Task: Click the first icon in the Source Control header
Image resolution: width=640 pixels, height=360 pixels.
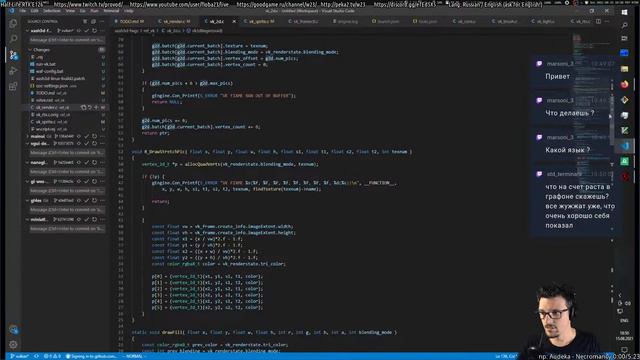Action: (85, 21)
